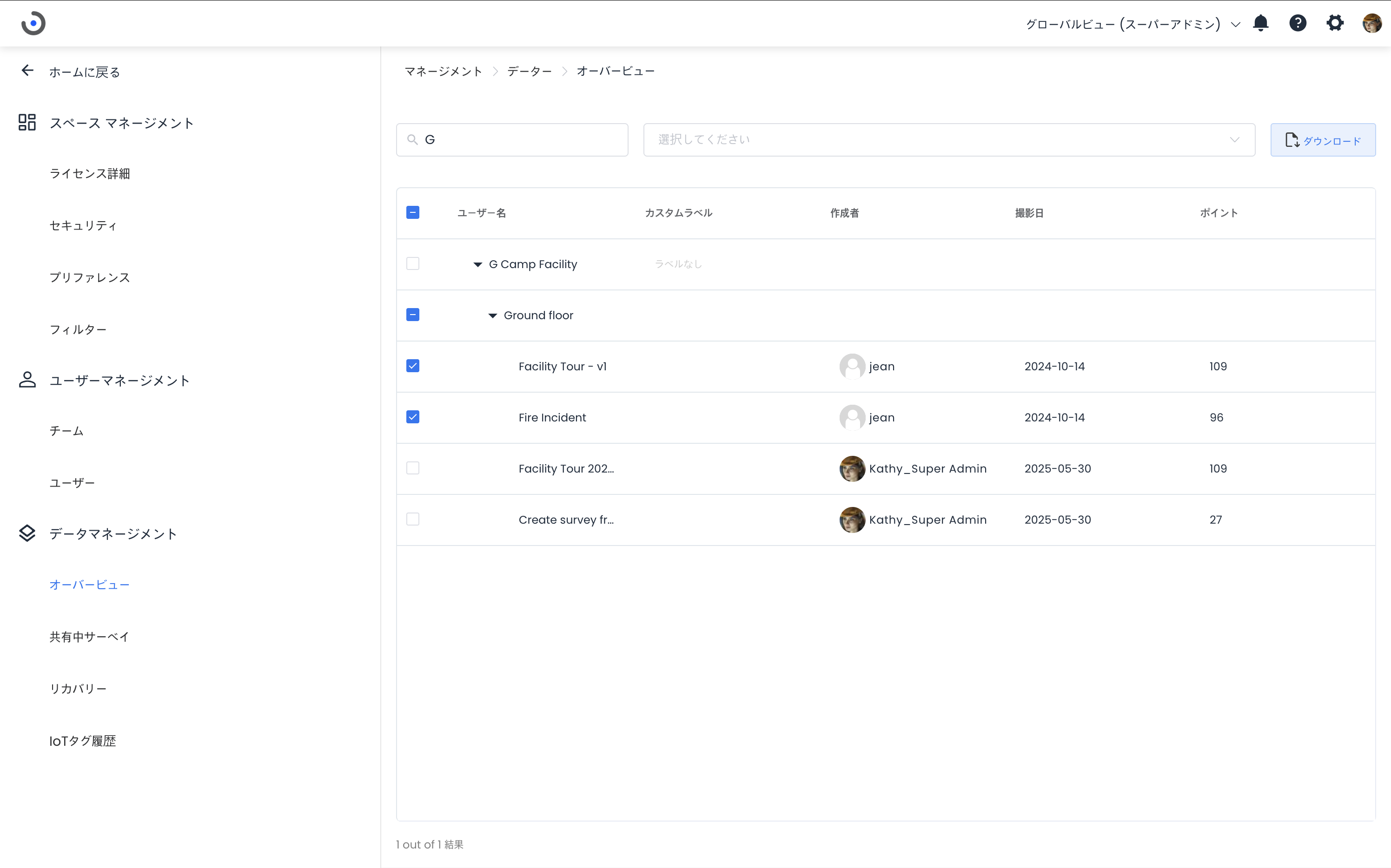Toggle the Ground floor checkbox
This screenshot has height=868, width=1391.
(x=413, y=315)
